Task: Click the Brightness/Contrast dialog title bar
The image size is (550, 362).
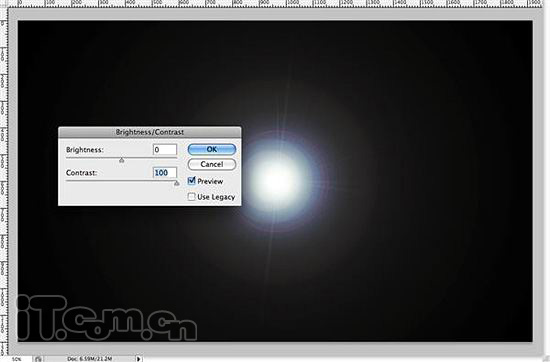Action: (x=150, y=132)
